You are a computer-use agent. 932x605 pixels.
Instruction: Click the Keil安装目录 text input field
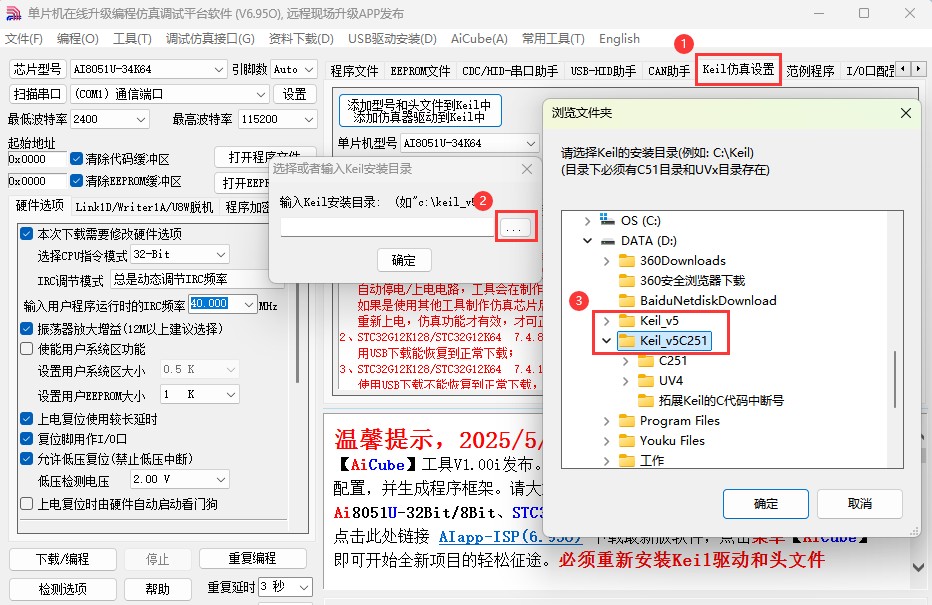click(x=387, y=227)
